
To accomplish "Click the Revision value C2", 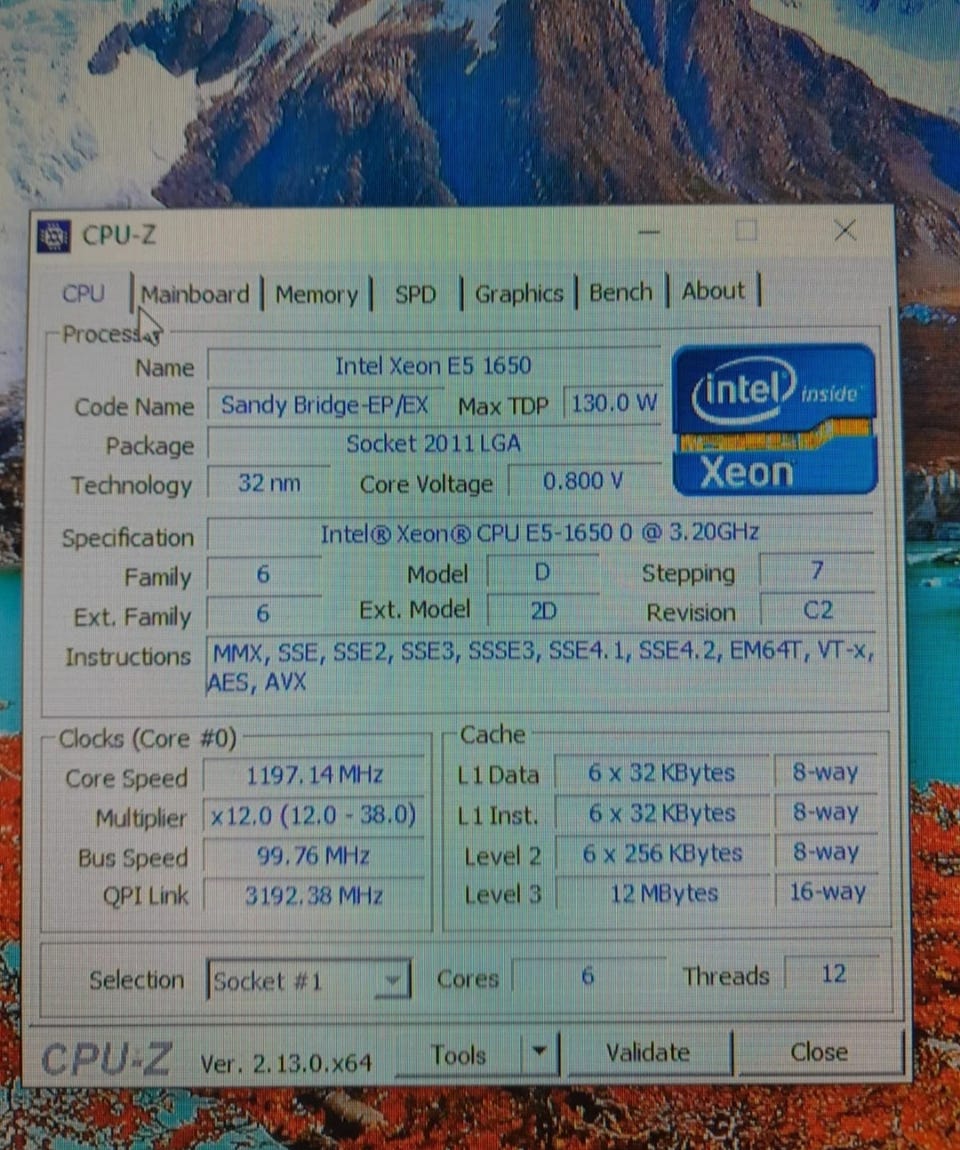I will [817, 610].
